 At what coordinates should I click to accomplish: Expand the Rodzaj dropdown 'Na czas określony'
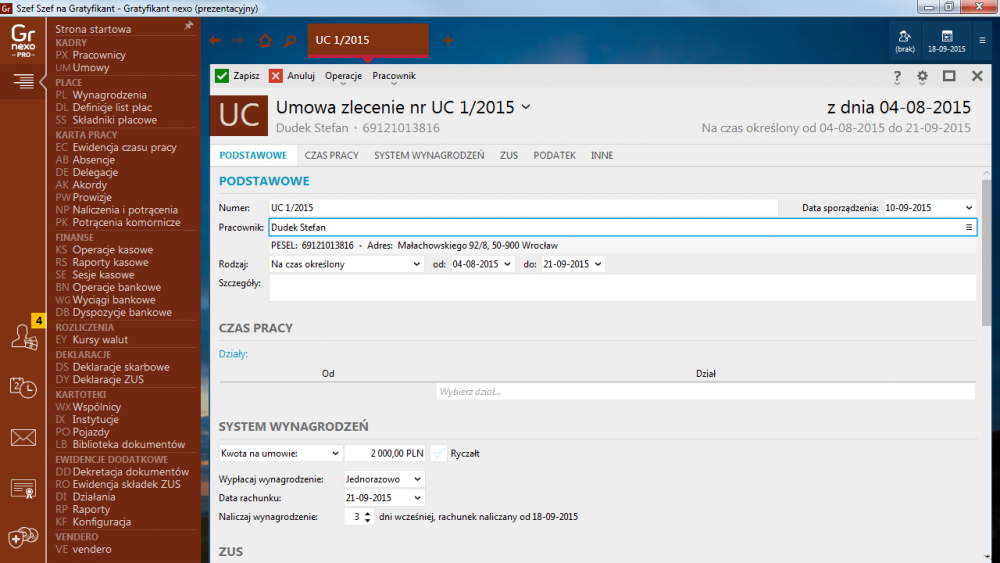point(347,264)
